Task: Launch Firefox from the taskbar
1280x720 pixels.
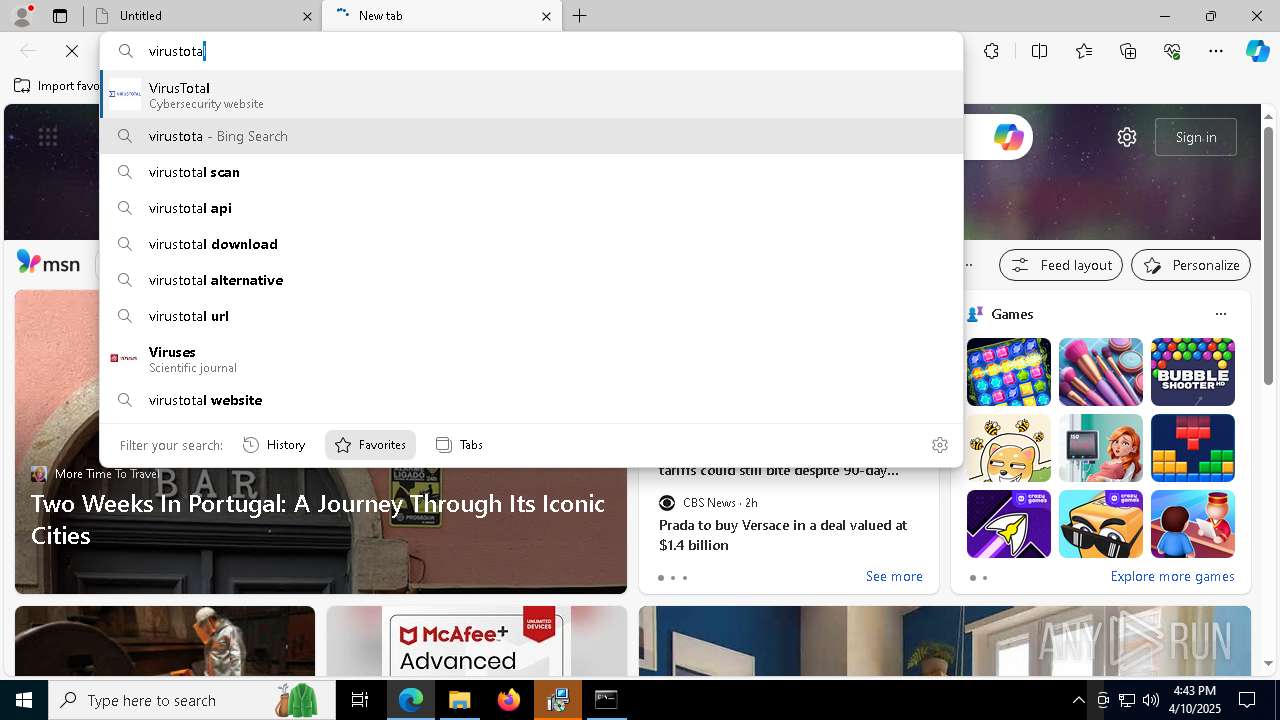Action: pyautogui.click(x=508, y=700)
